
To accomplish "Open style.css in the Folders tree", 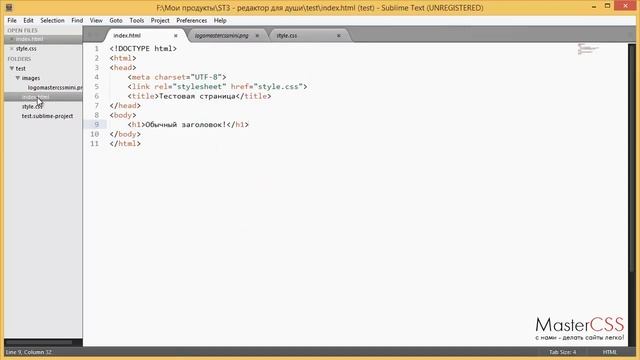I will click(x=32, y=107).
